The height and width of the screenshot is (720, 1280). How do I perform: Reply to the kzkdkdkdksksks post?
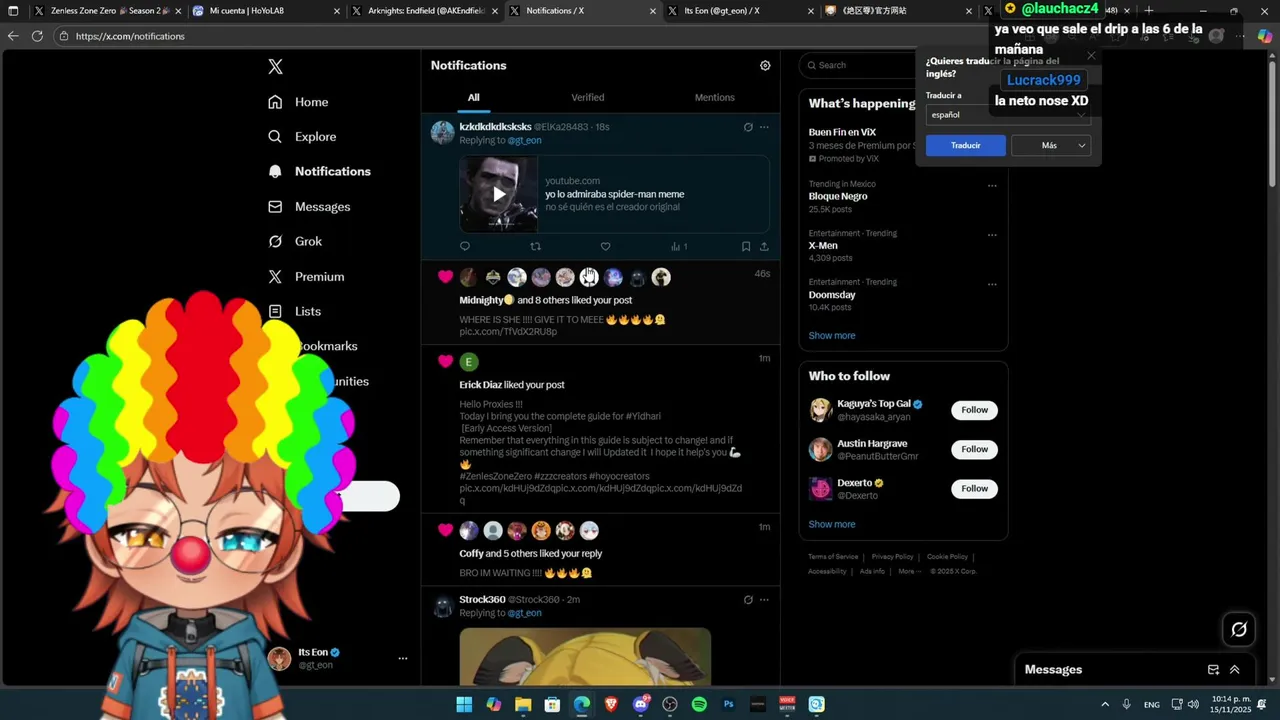[465, 246]
